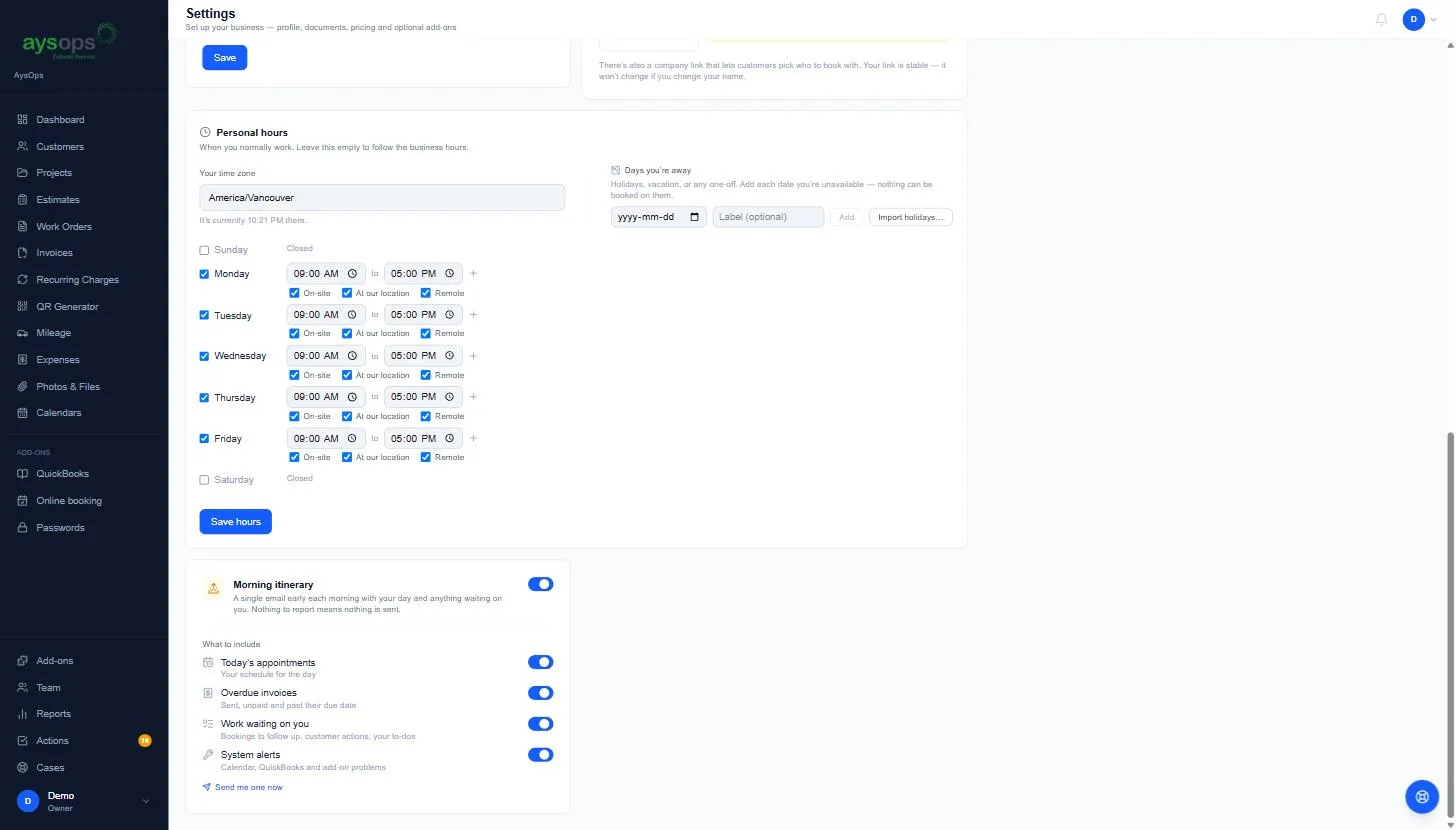Click the Send me one now link

(x=243, y=787)
